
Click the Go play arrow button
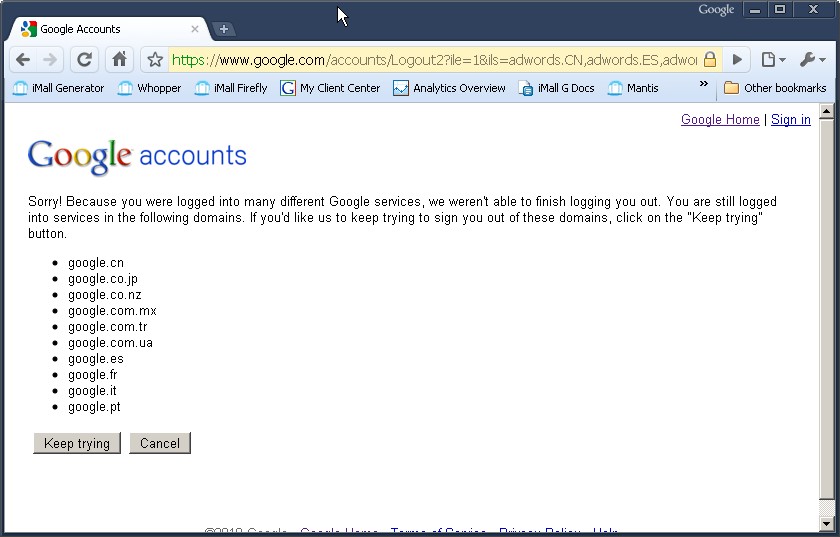(737, 59)
